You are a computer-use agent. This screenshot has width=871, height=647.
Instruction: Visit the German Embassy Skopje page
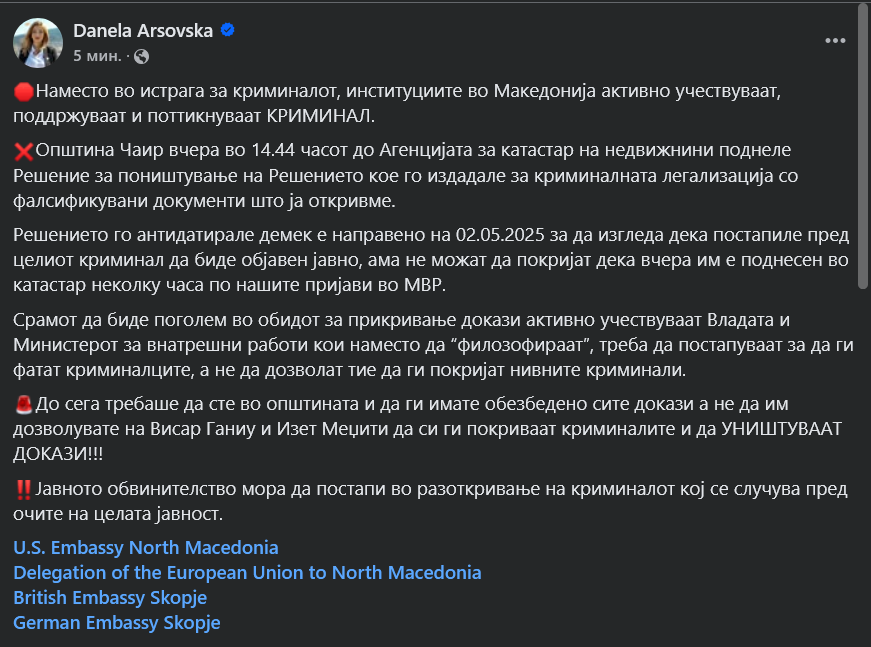[116, 623]
